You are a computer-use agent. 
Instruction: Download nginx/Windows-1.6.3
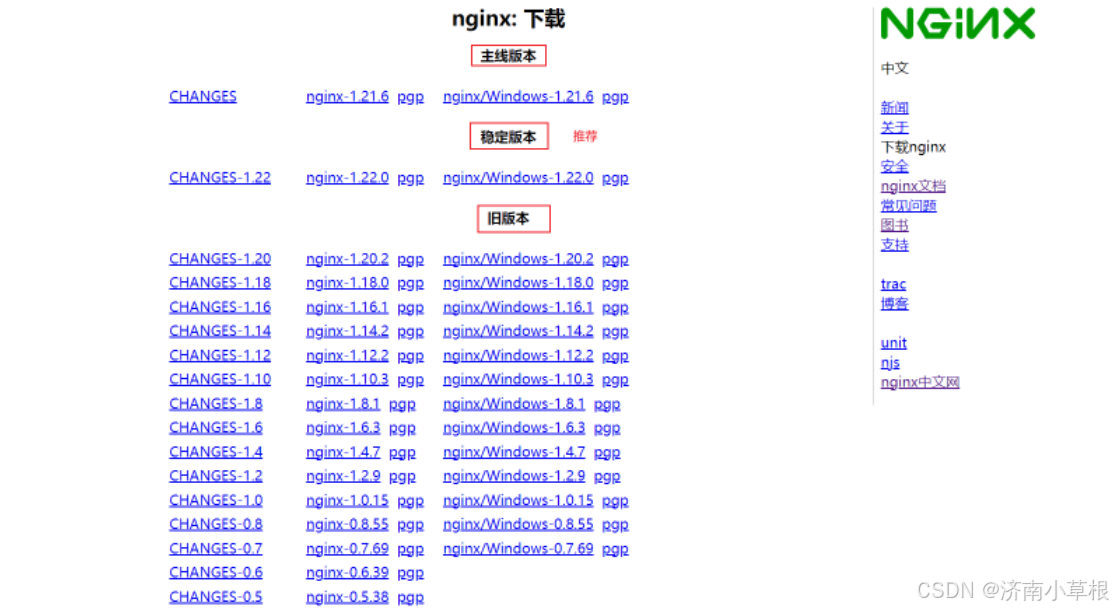click(514, 427)
